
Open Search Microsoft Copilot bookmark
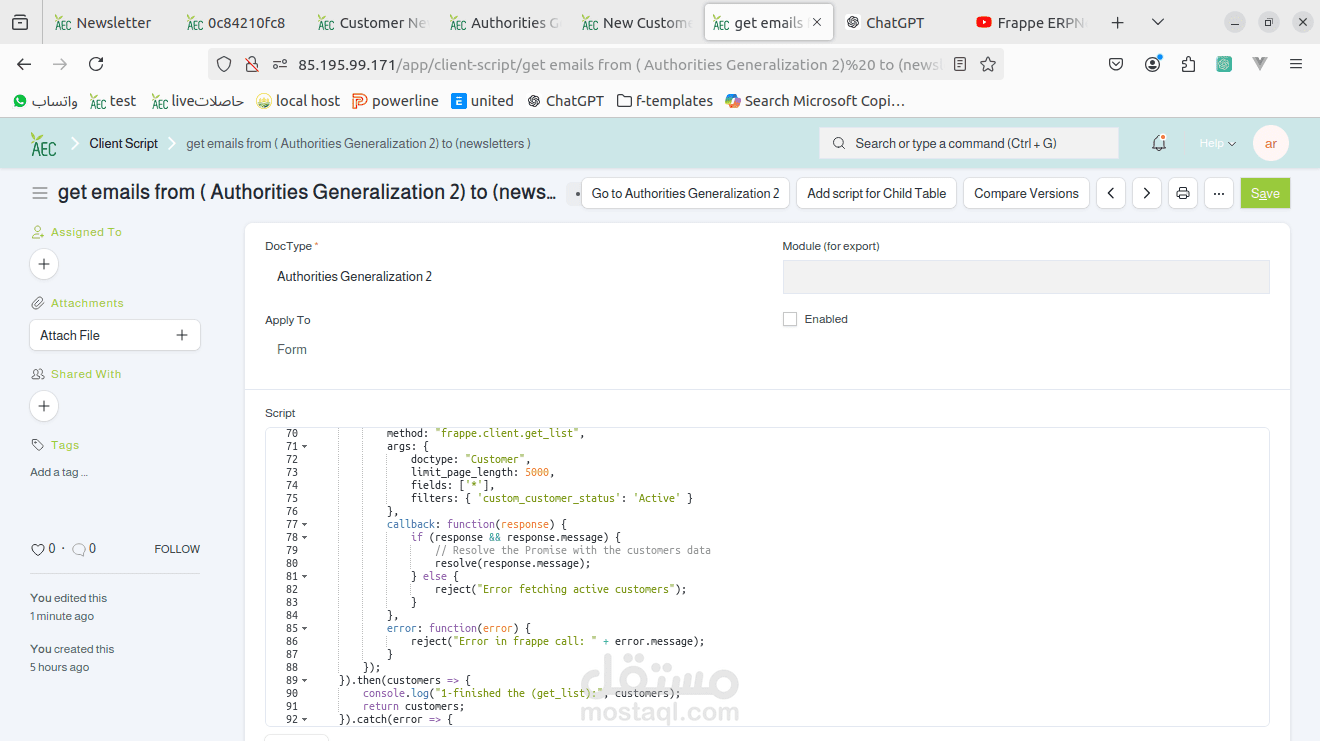814,101
